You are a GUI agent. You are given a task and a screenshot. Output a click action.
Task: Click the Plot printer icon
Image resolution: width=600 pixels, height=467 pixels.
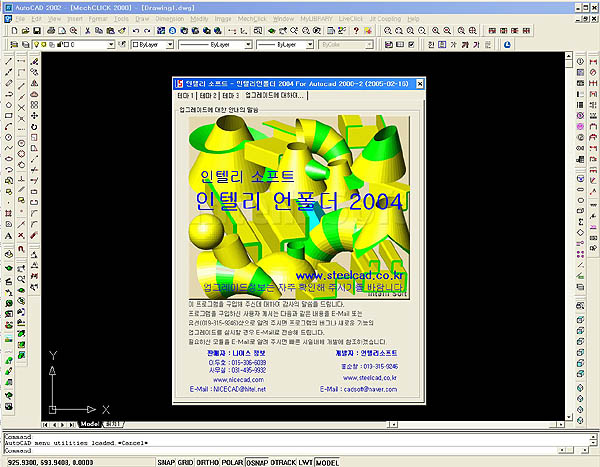coord(51,31)
